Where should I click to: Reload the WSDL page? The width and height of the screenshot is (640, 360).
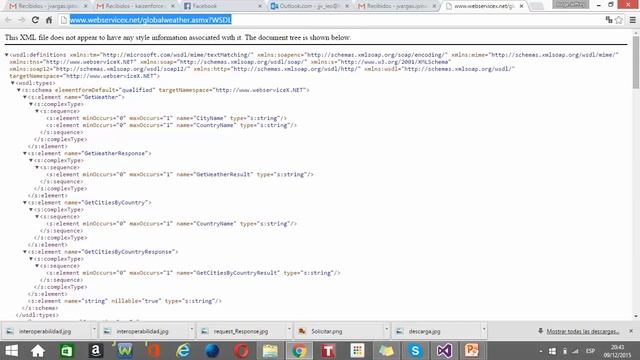point(35,20)
